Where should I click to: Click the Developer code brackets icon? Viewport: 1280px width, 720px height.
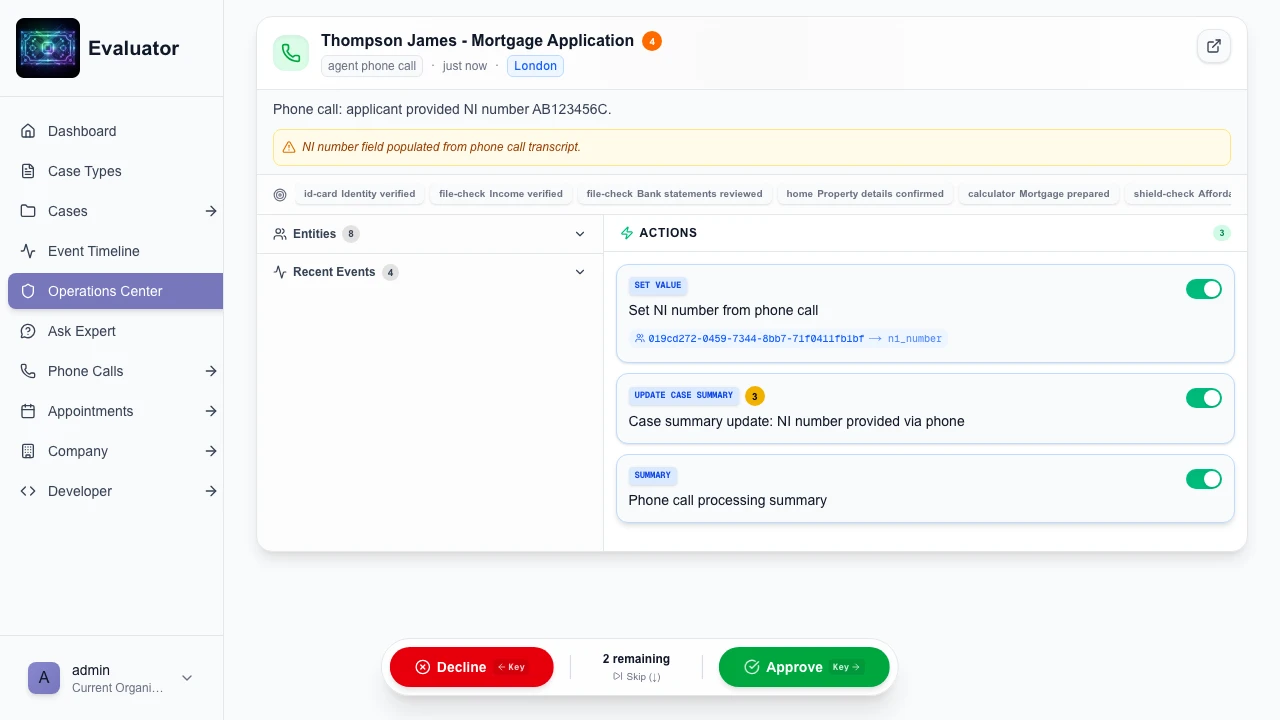[x=28, y=491]
